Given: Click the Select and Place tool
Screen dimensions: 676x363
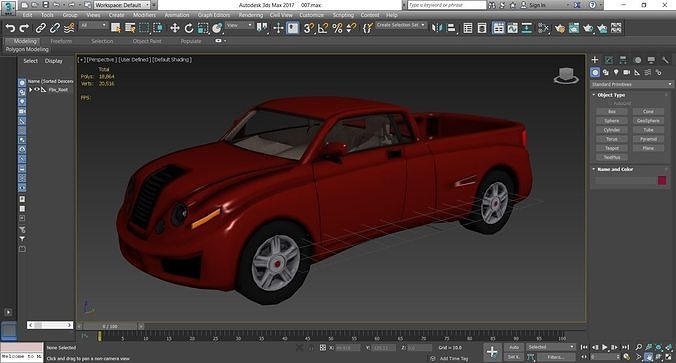Looking at the screenshot, I should click(x=217, y=28).
